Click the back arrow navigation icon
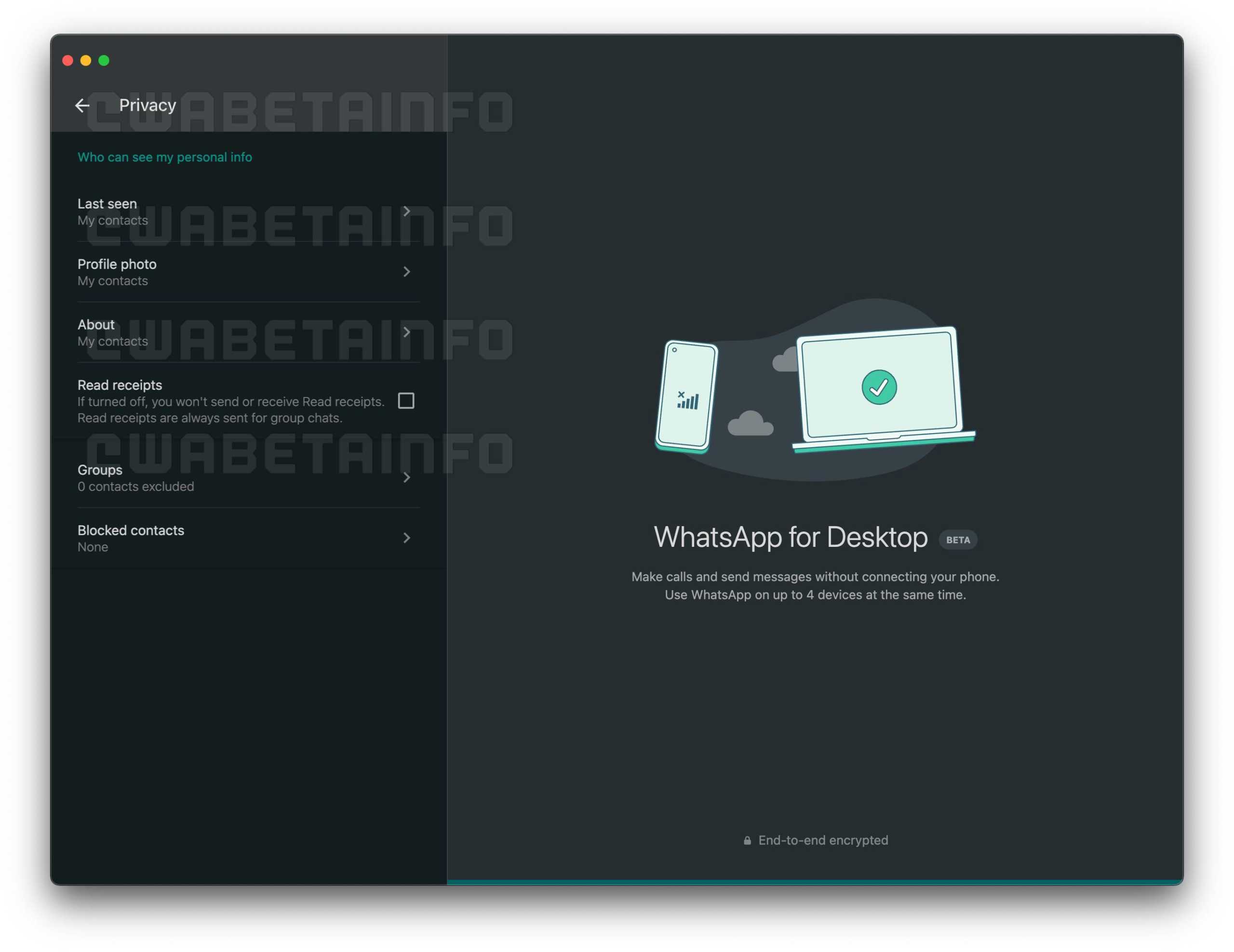1234x952 pixels. click(83, 105)
